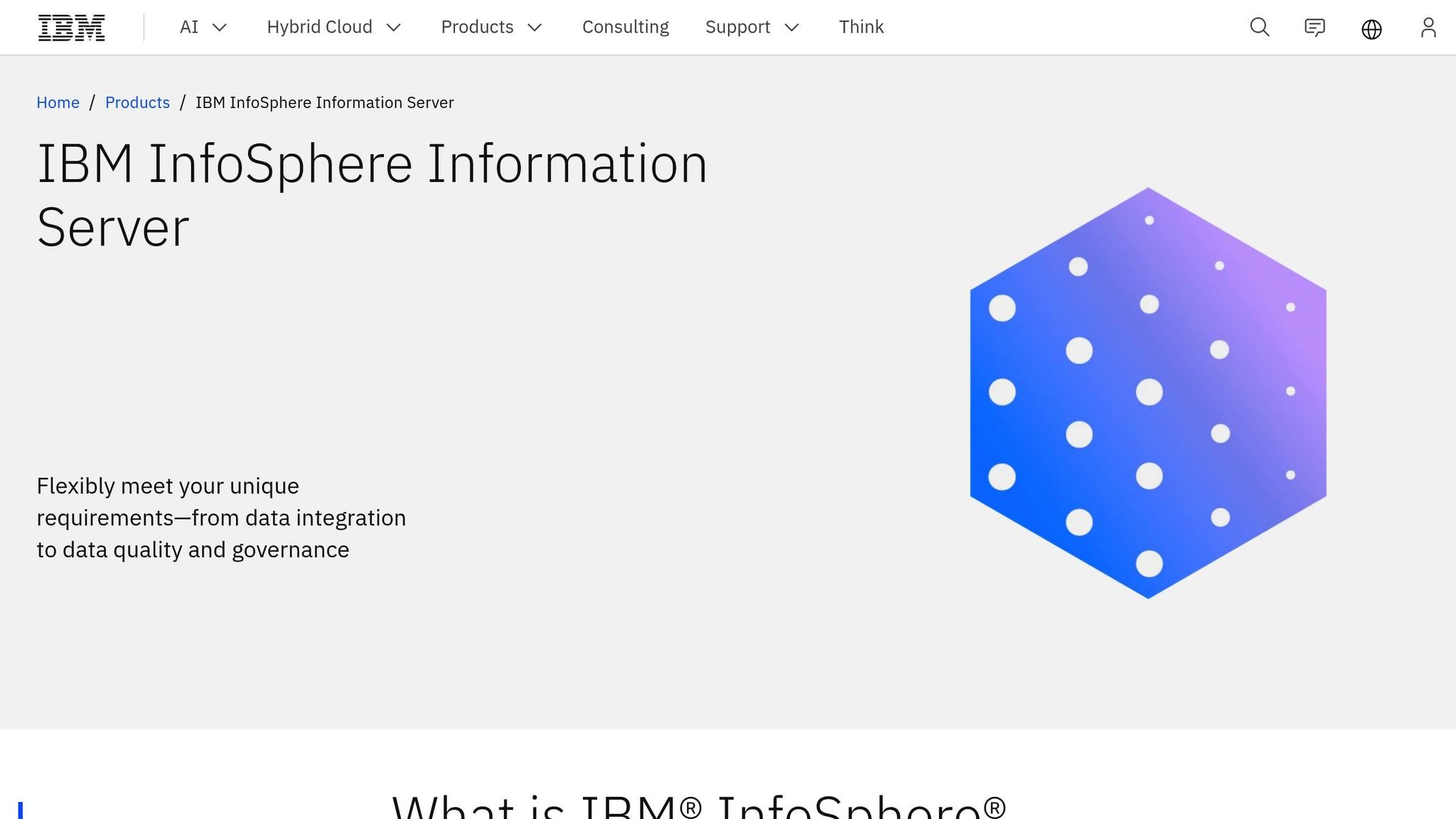Click IBM InfoSphere Information Server breadcrumb text
The width and height of the screenshot is (1456, 819).
(x=324, y=102)
